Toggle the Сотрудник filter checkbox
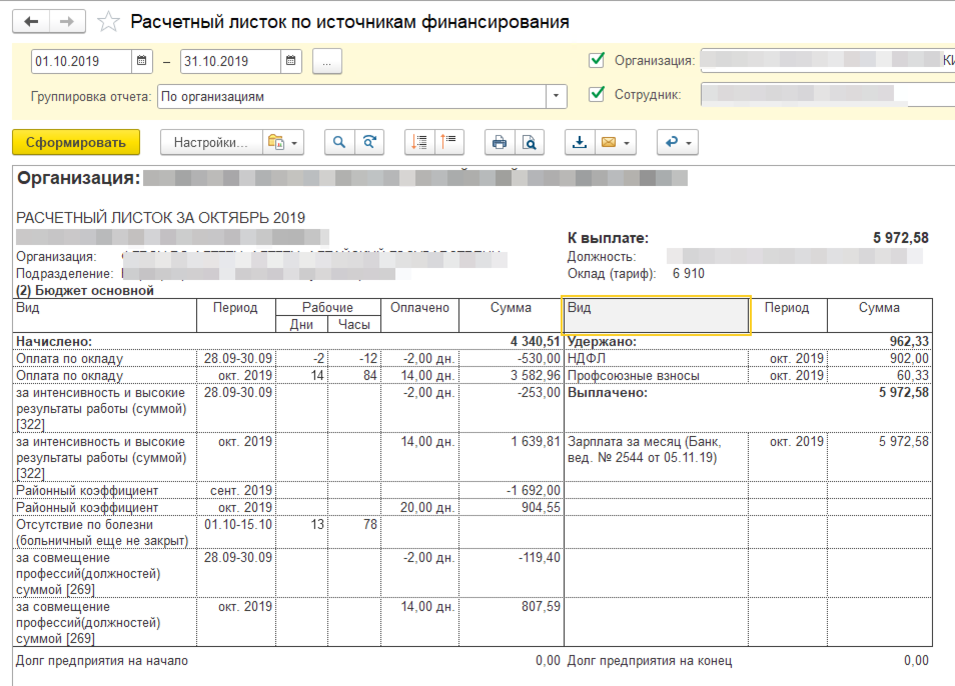 click(x=597, y=94)
